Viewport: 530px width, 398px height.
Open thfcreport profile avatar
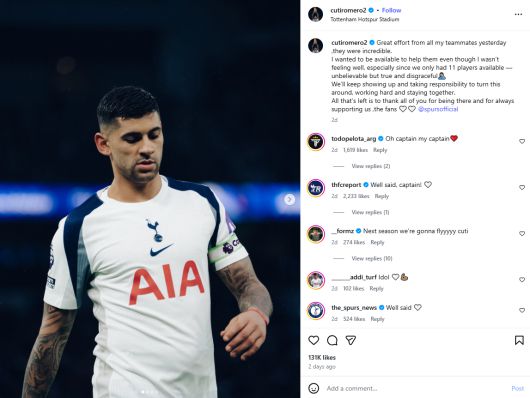click(316, 188)
